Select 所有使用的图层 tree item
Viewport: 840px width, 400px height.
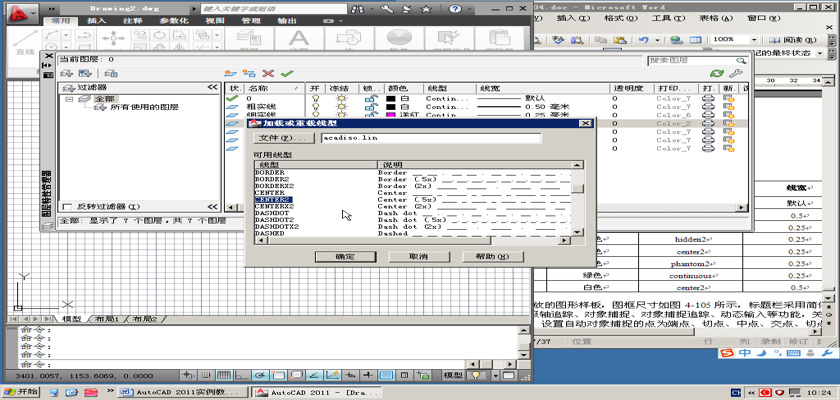[144, 107]
